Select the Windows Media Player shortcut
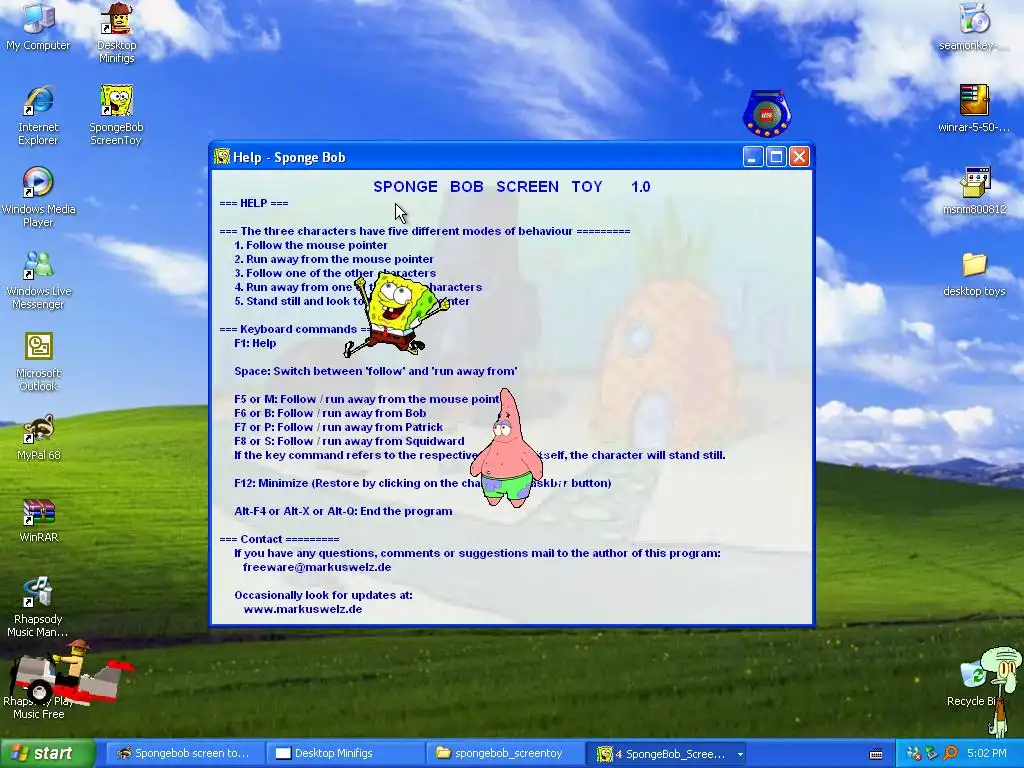The height and width of the screenshot is (768, 1024). (x=38, y=197)
